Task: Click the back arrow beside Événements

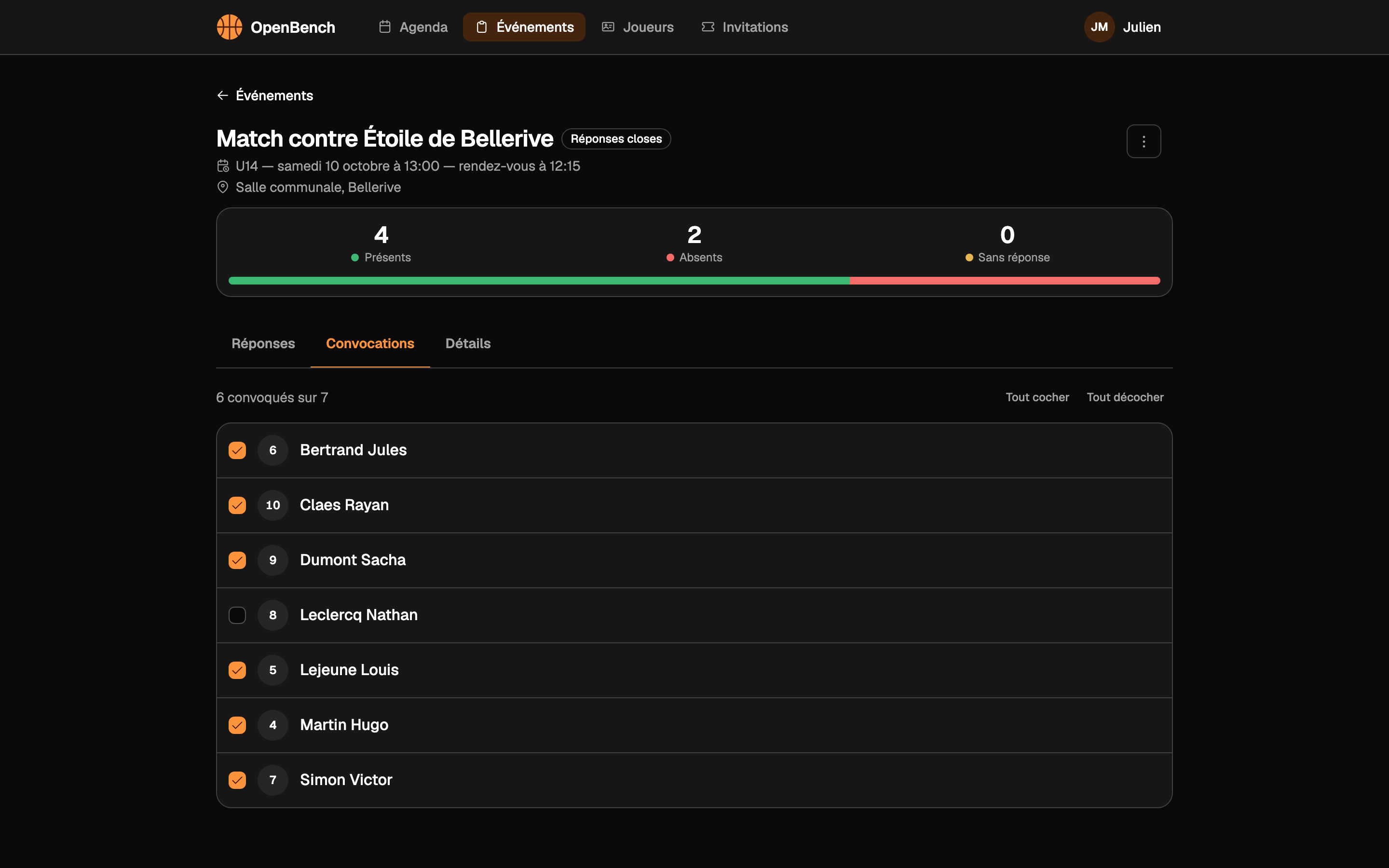Action: point(223,95)
